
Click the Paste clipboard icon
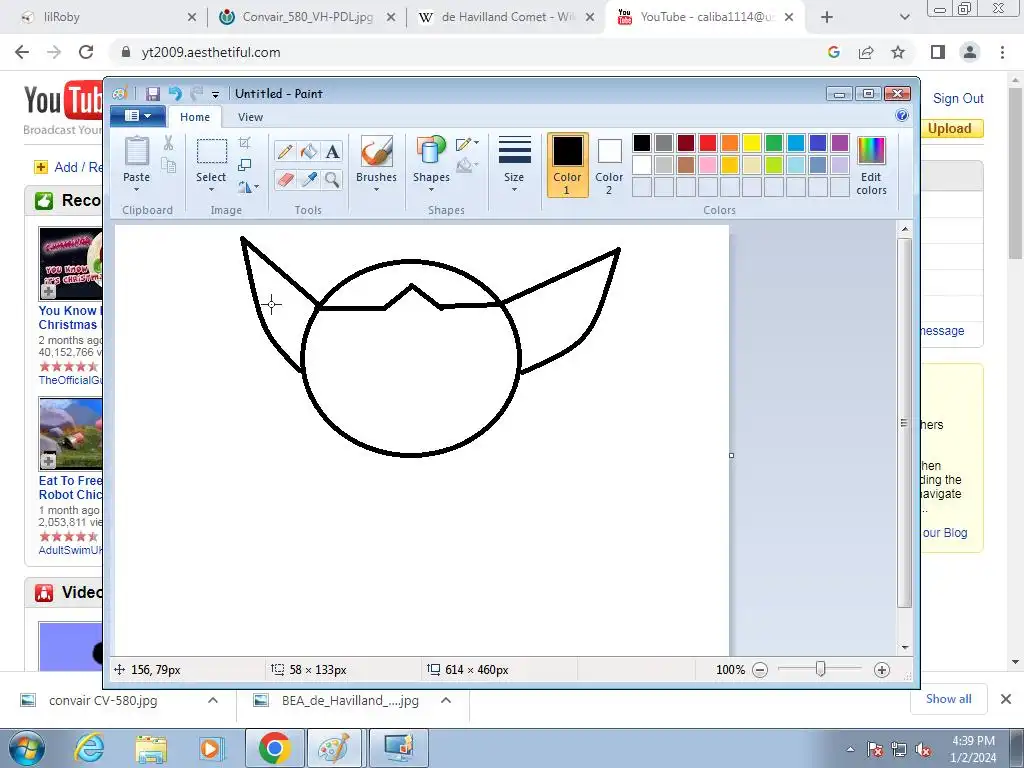pyautogui.click(x=136, y=152)
